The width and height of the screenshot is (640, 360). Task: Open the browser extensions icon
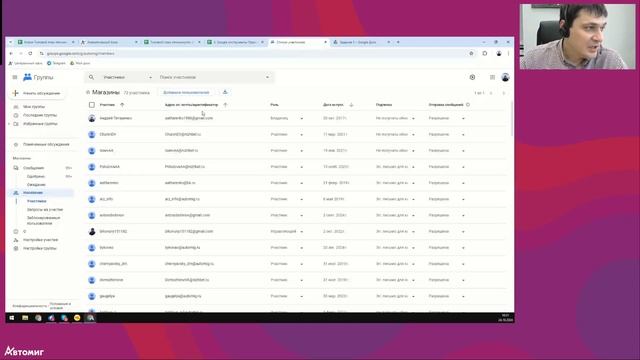tap(485, 53)
